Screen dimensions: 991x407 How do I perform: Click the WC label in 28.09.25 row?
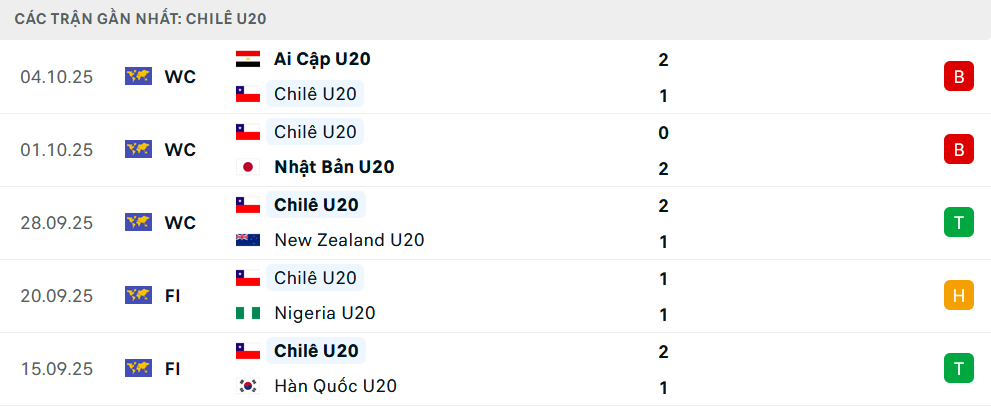[180, 222]
